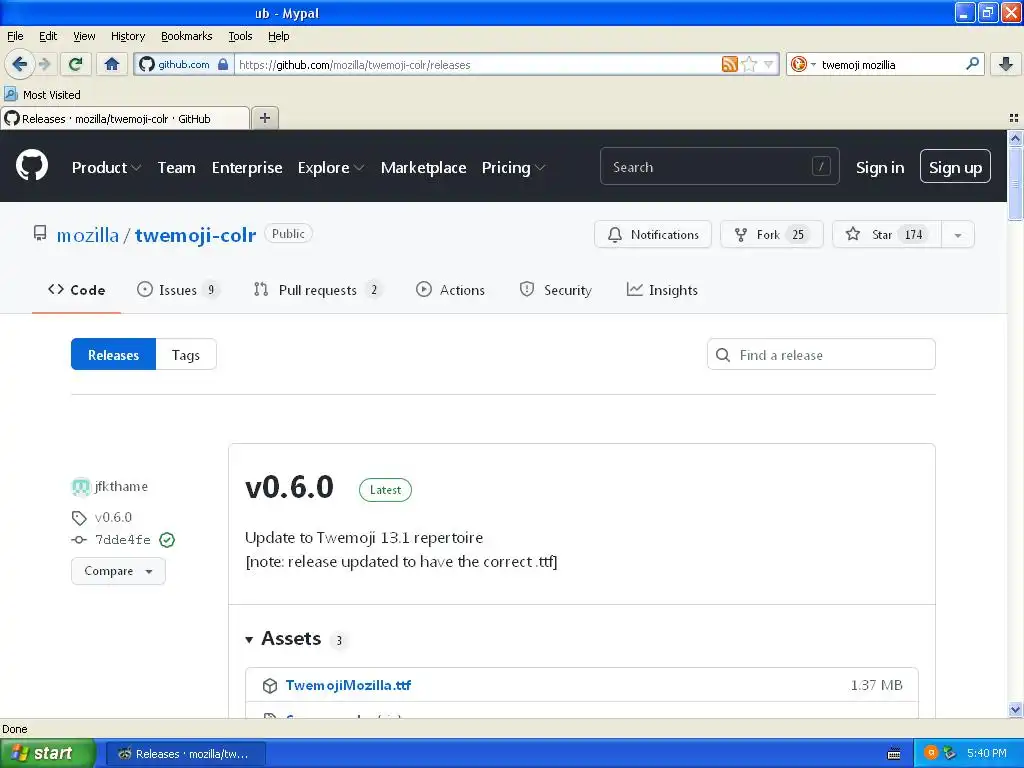Click the search engine DuckDuckGo icon
Viewport: 1024px width, 768px height.
[x=798, y=64]
